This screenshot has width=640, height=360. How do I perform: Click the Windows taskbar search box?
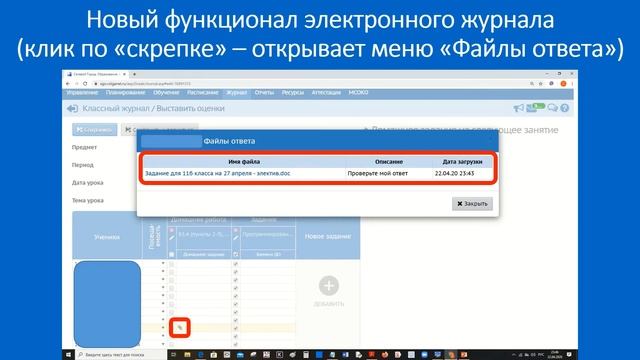pos(121,355)
